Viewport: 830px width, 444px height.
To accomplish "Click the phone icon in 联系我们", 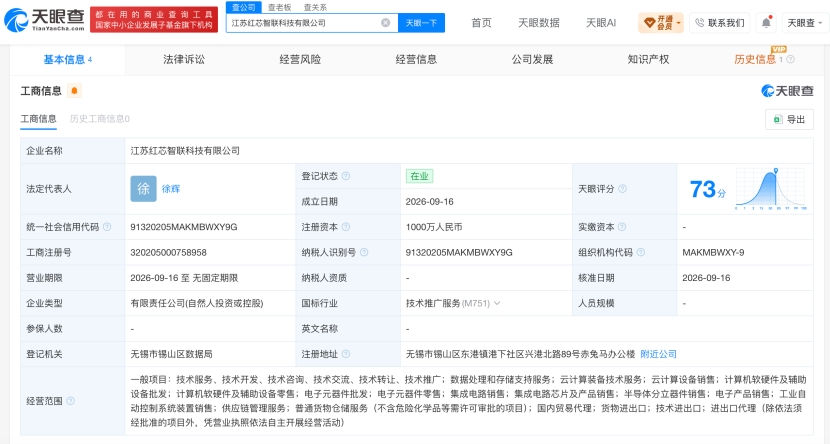I will tap(700, 23).
